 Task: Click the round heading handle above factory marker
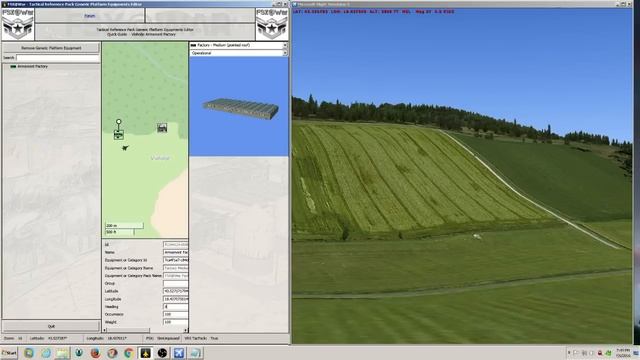(118, 122)
